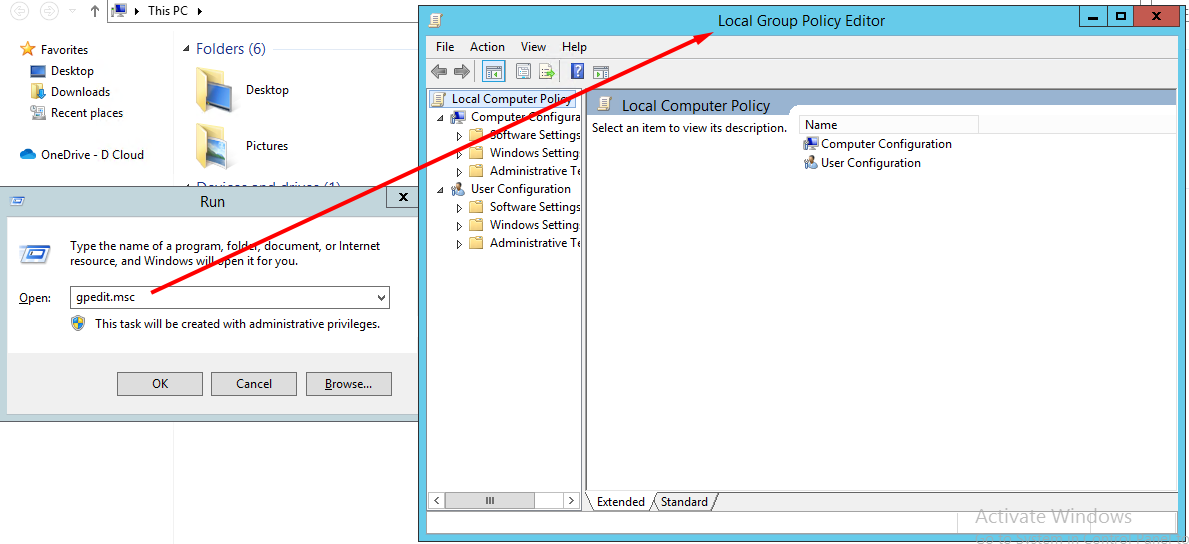Click Browse... in the Run dialog
Viewport: 1189px width, 544px height.
348,384
